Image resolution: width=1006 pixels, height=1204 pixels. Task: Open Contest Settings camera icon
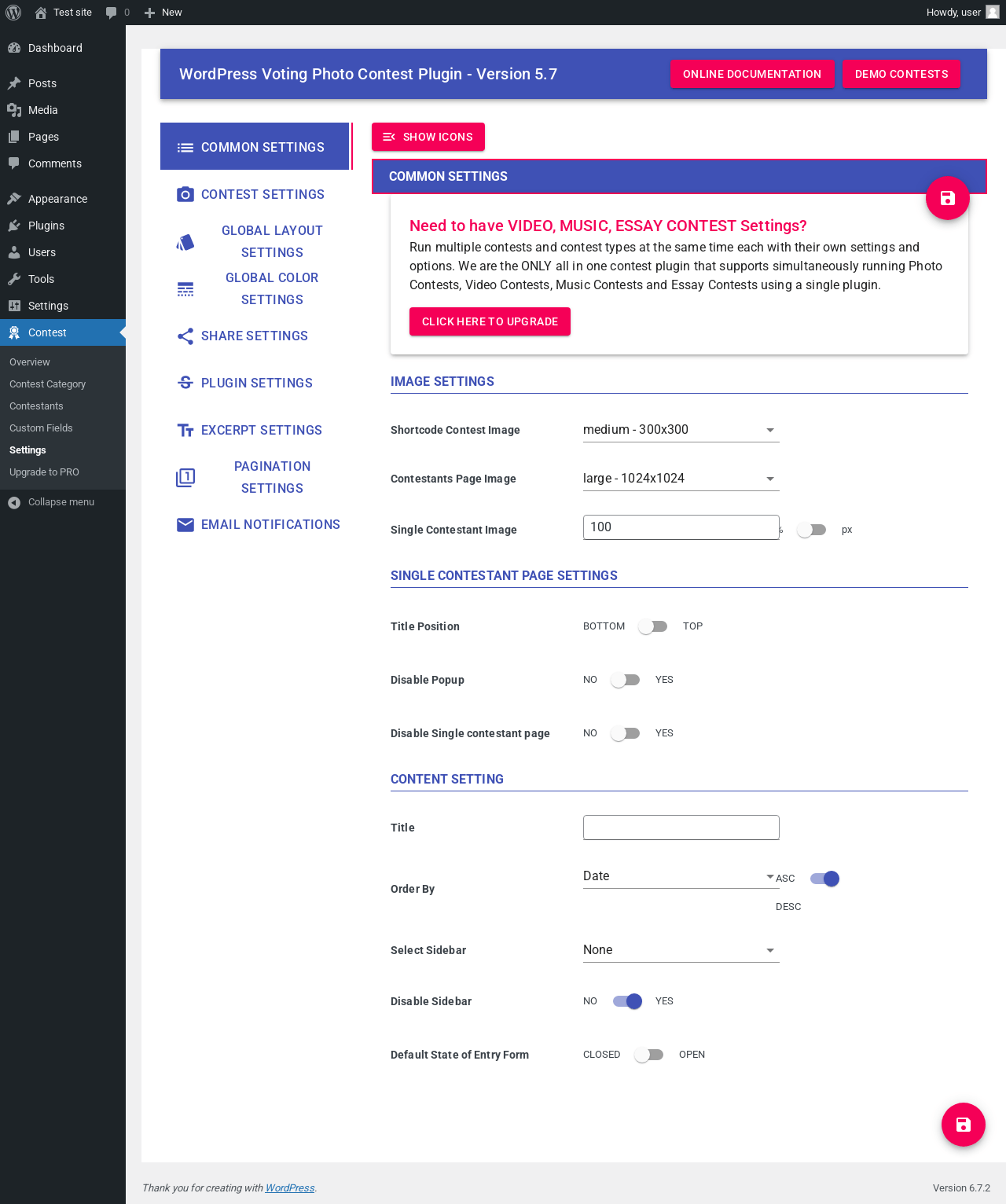click(185, 194)
